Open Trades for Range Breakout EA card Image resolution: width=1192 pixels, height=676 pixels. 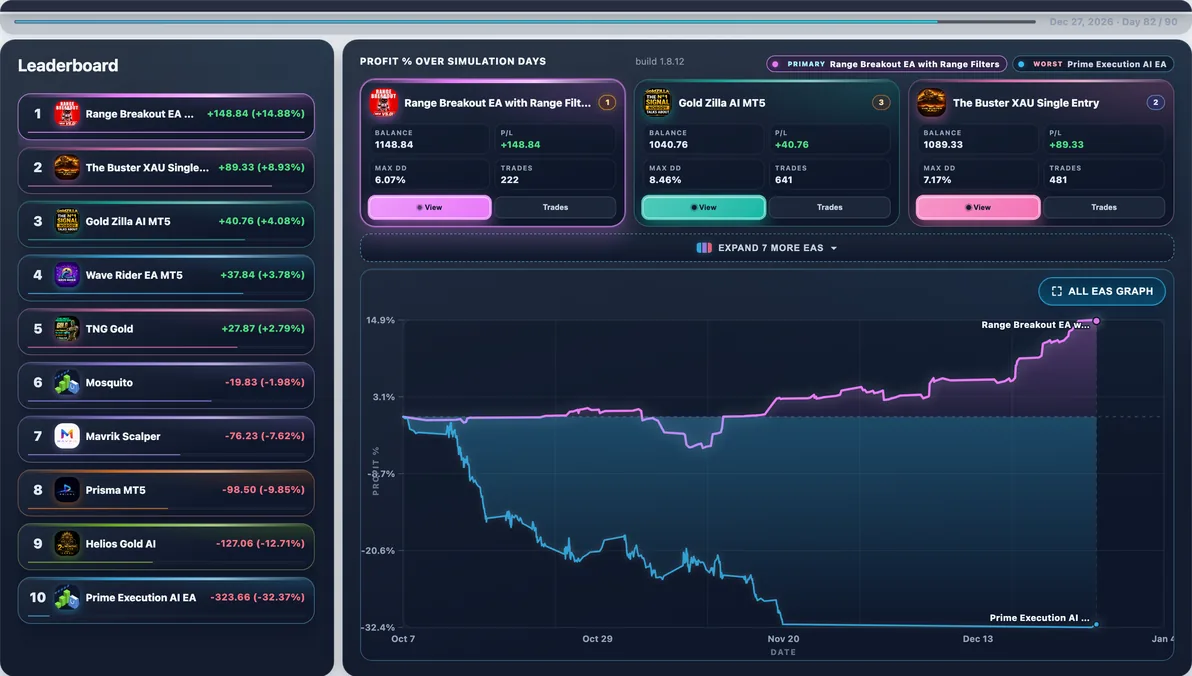[x=555, y=208]
